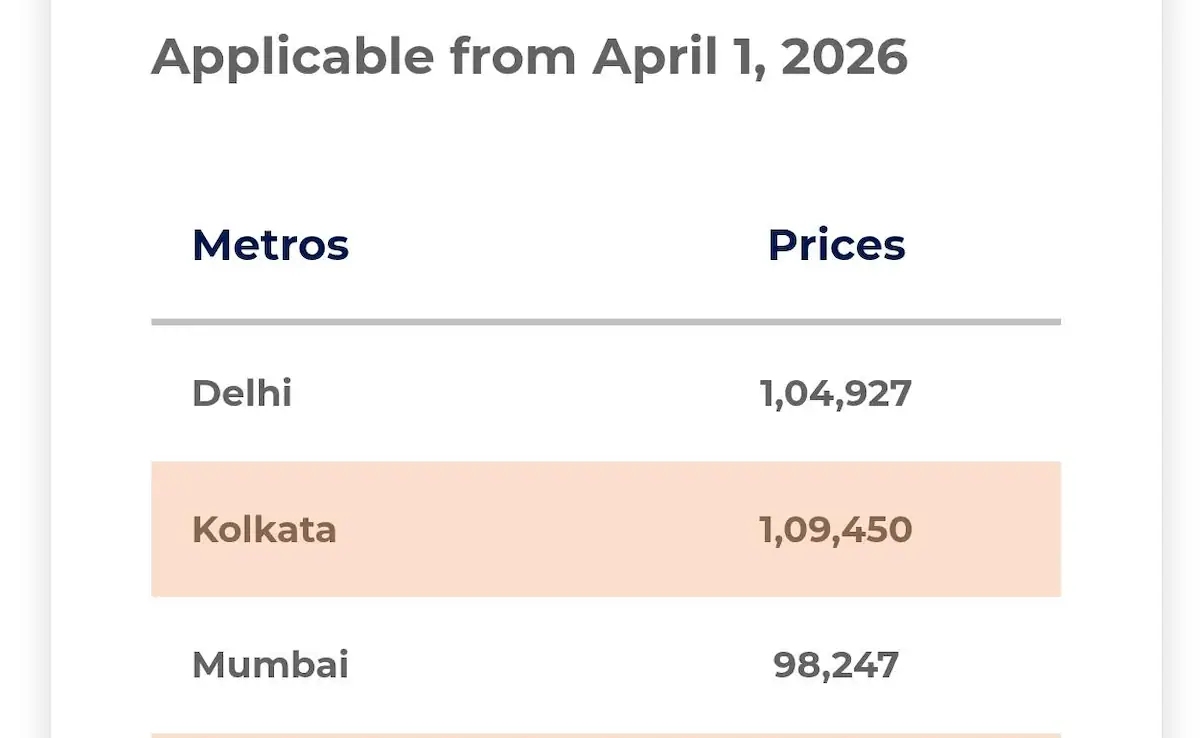Viewport: 1200px width, 738px height.
Task: Select the Mumbai city name
Action: pyautogui.click(x=270, y=665)
